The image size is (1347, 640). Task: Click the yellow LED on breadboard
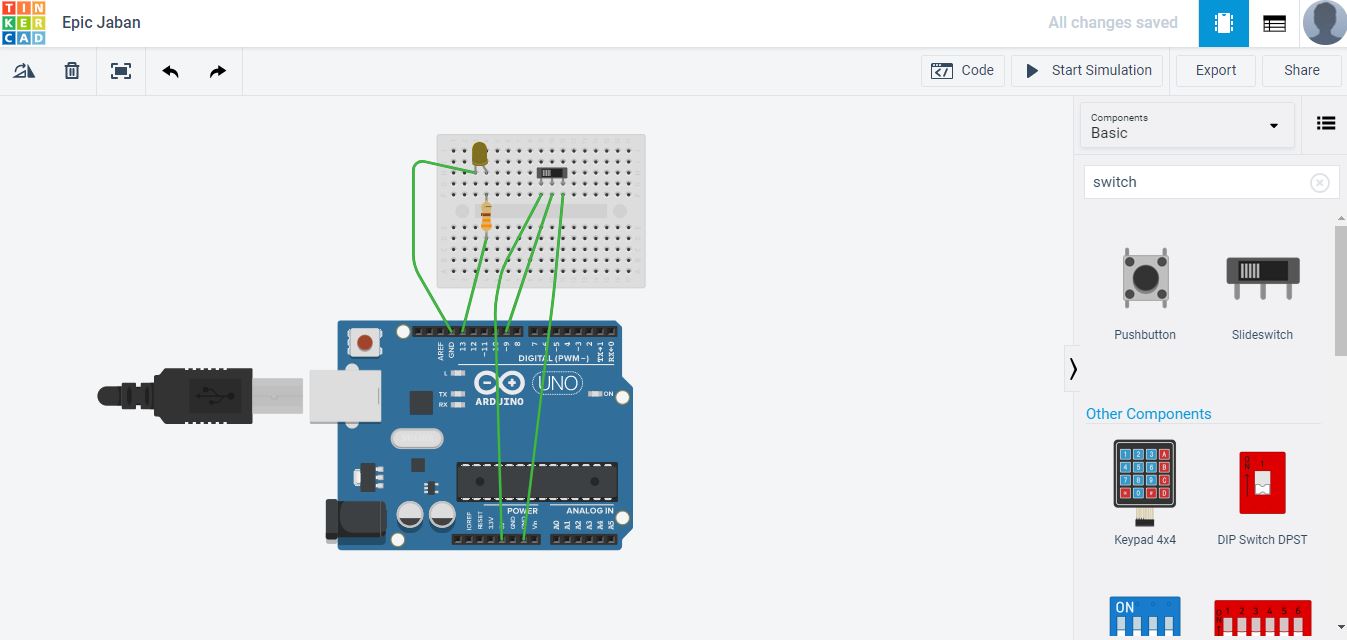pyautogui.click(x=479, y=156)
